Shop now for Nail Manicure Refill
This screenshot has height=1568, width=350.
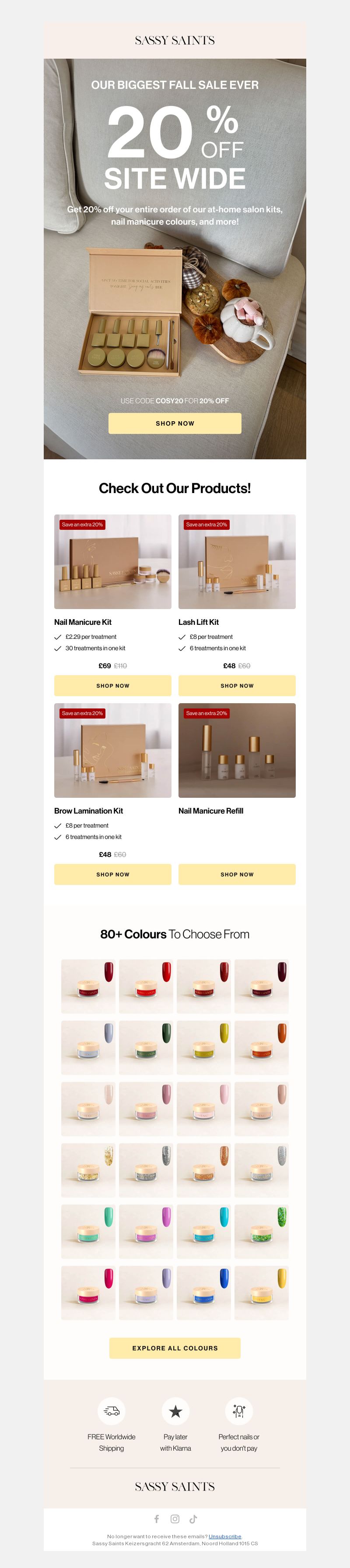237,874
